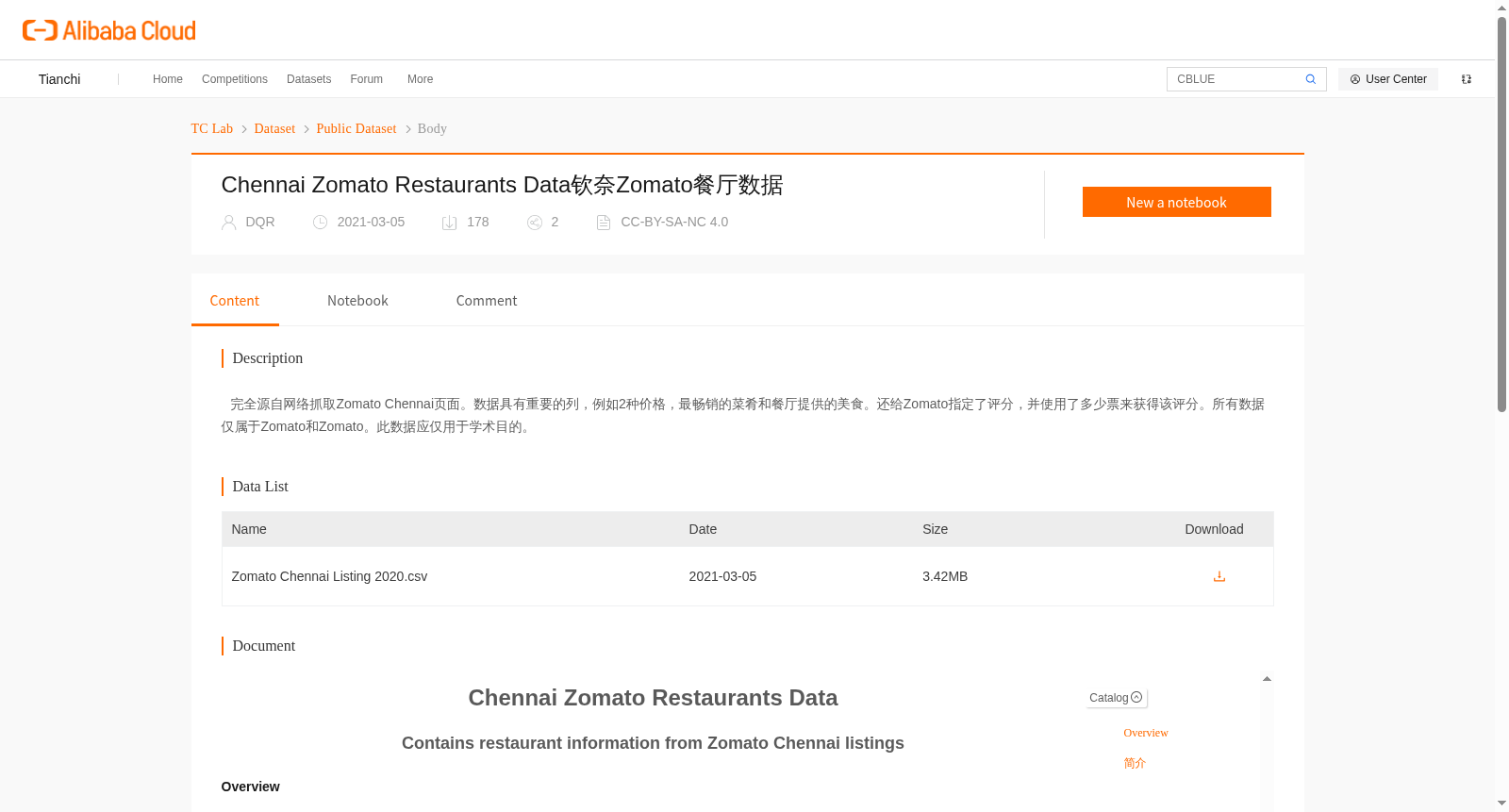The width and height of the screenshot is (1509, 812).
Task: Open the More navigation menu
Action: pyautogui.click(x=420, y=79)
